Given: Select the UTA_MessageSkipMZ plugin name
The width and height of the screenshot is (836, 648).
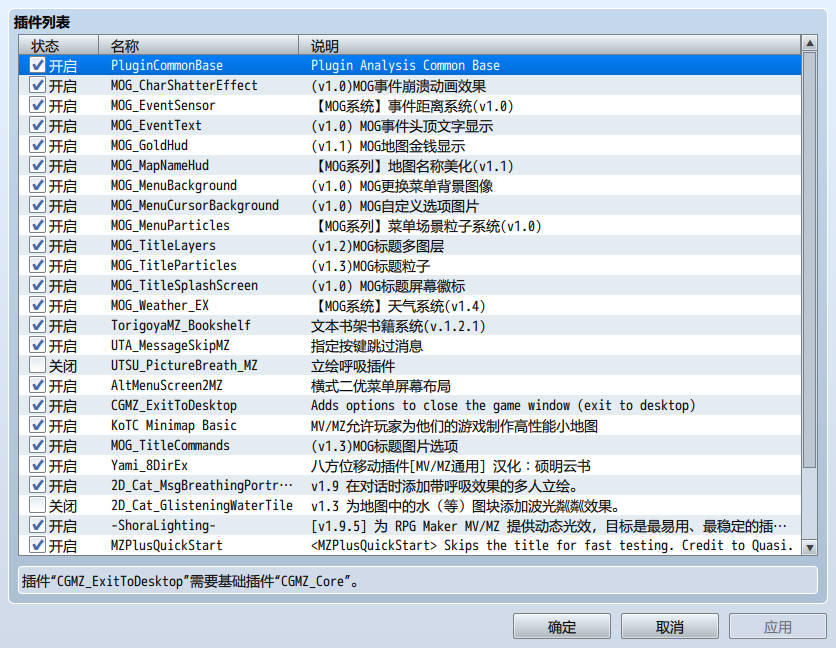Looking at the screenshot, I should point(170,345).
